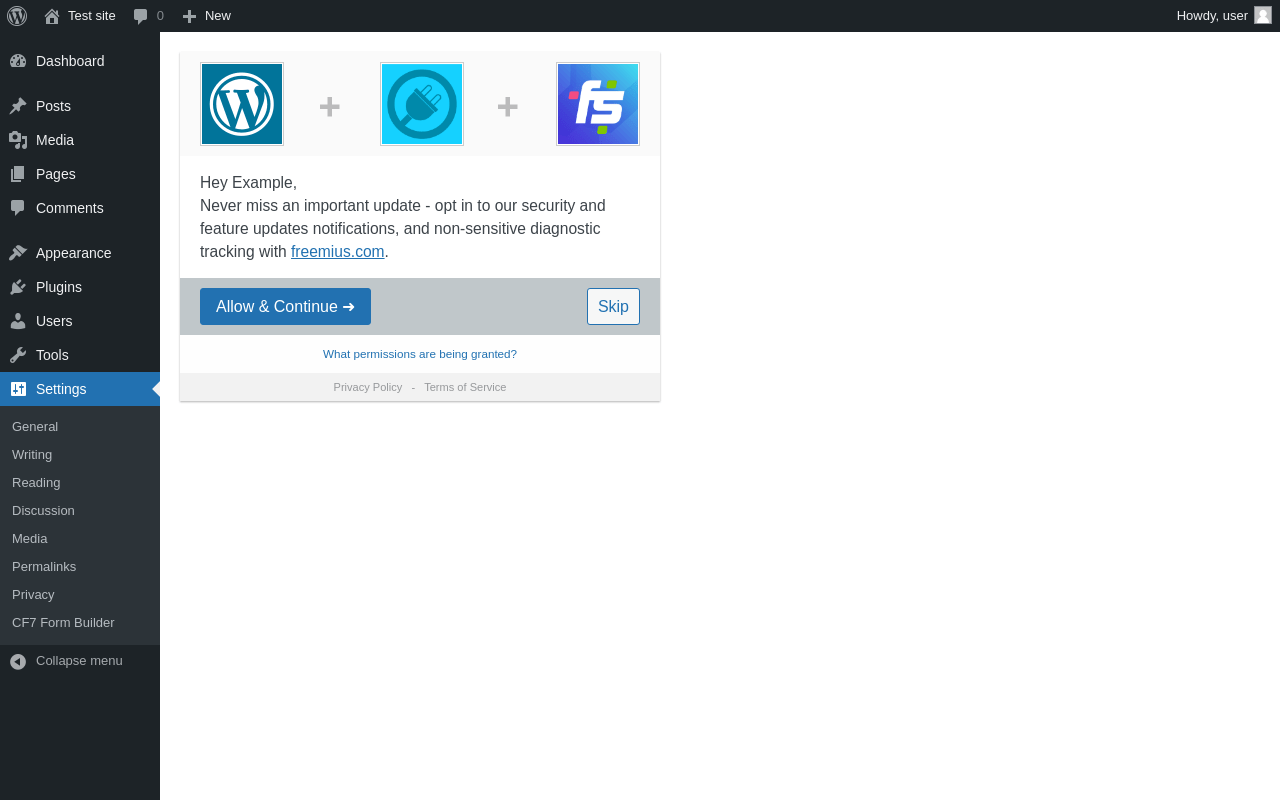Click the WordPress logo tile in opt-in box

(x=242, y=104)
